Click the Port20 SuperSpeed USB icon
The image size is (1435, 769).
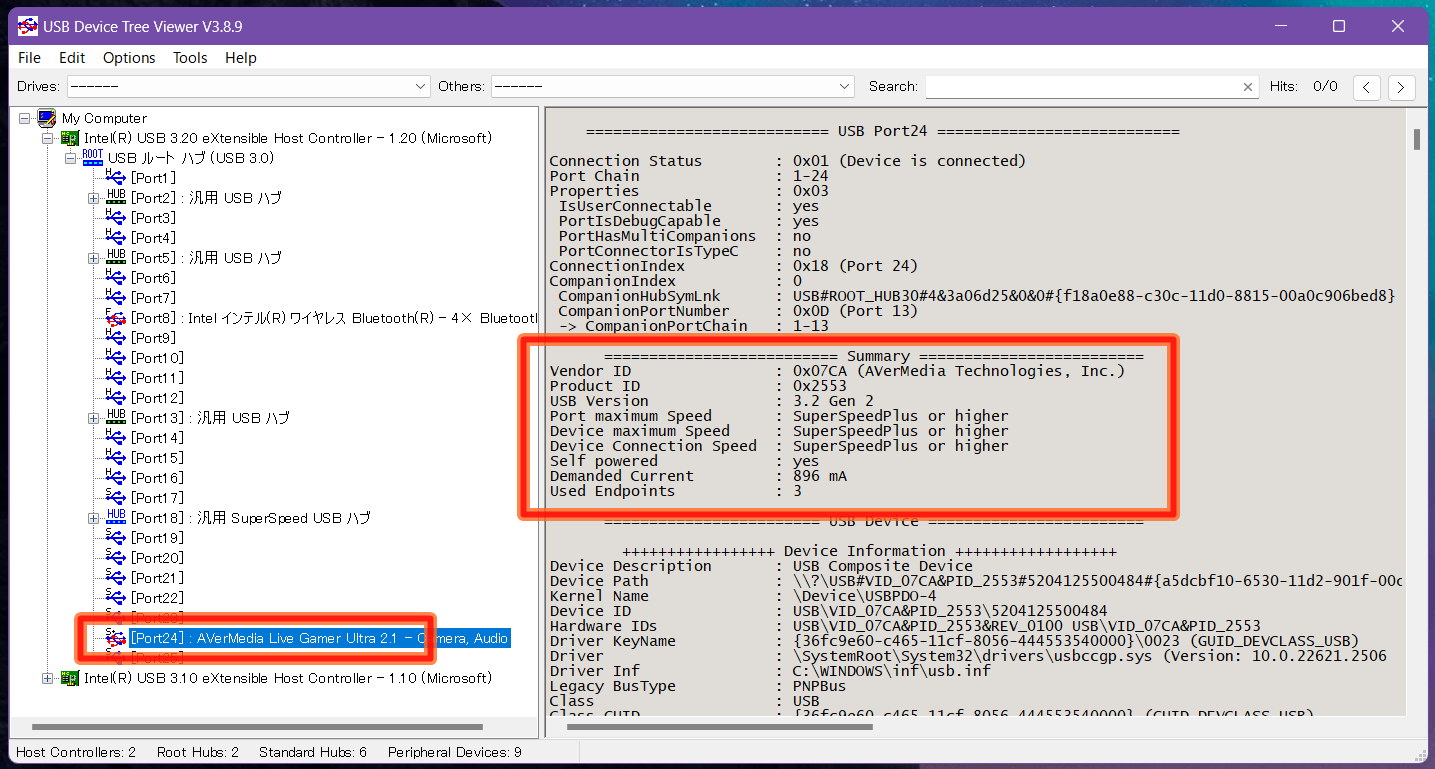(x=116, y=557)
